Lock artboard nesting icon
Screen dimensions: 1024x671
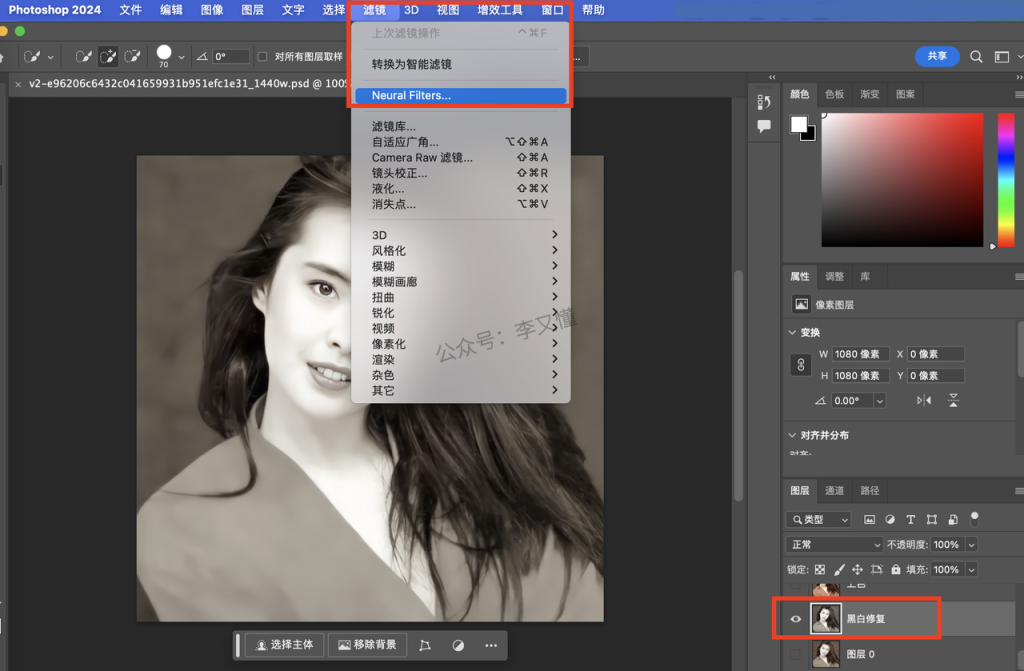(x=876, y=570)
